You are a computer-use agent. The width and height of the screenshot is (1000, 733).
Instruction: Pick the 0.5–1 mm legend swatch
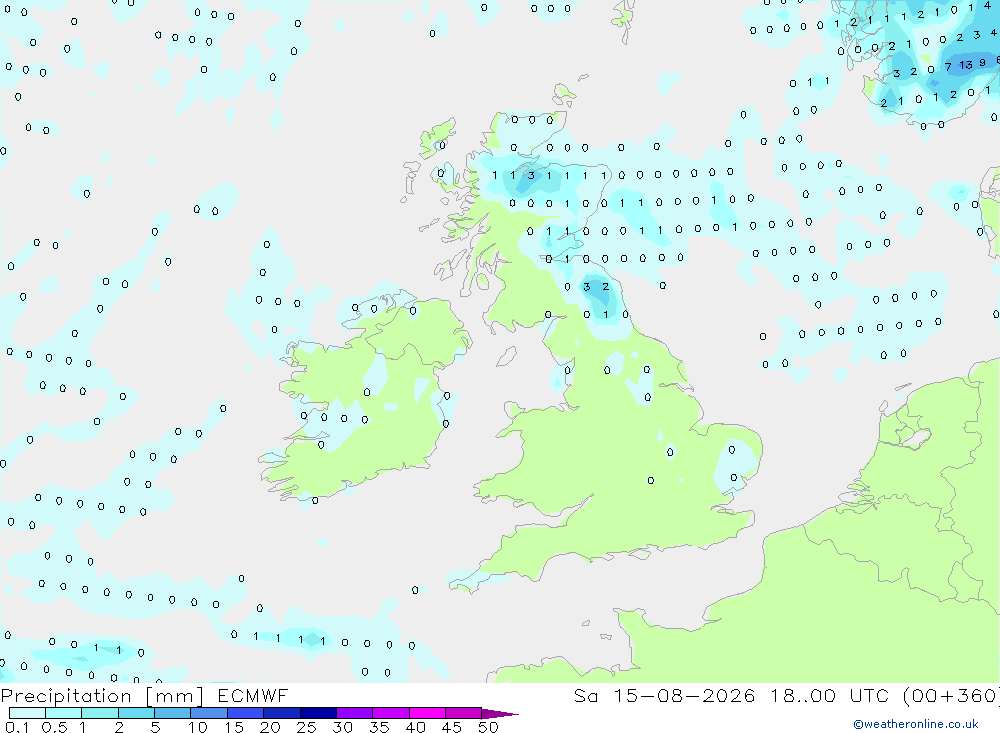tap(64, 713)
